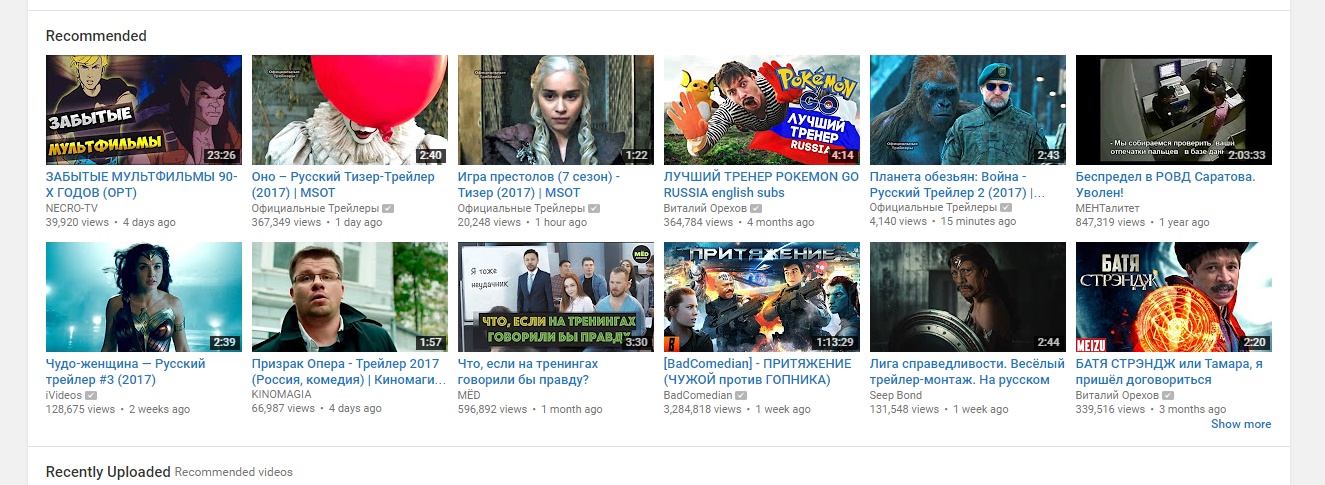The image size is (1325, 485).
Task: Click the 3,284,818 views text
Action: [x=702, y=409]
